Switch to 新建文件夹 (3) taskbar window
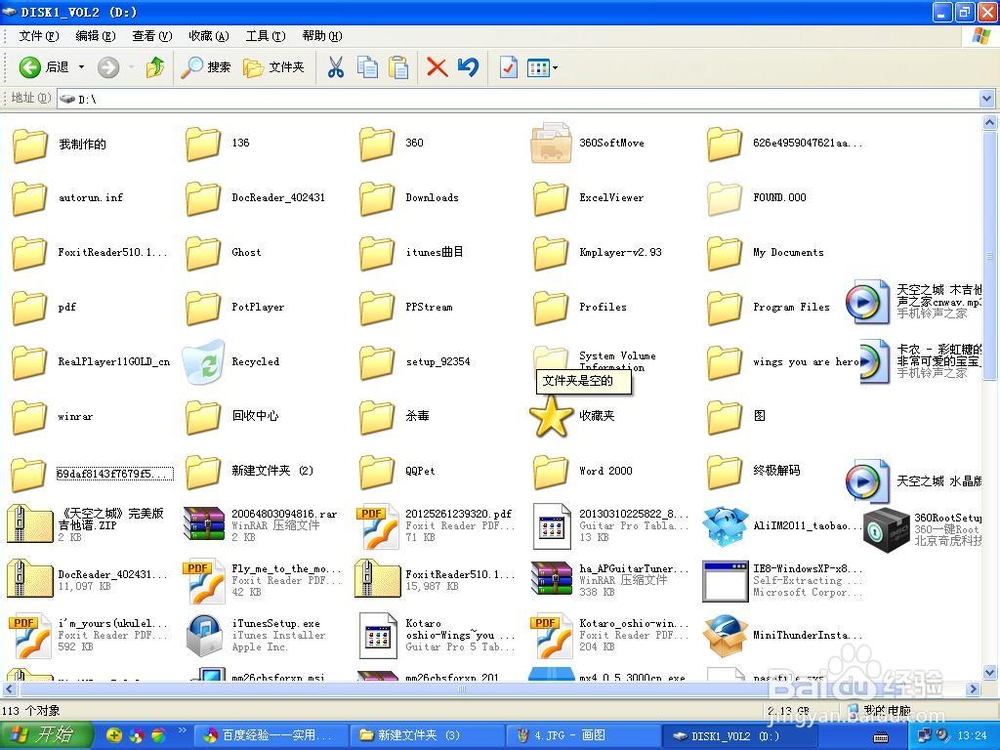1000x750 pixels. pos(426,735)
